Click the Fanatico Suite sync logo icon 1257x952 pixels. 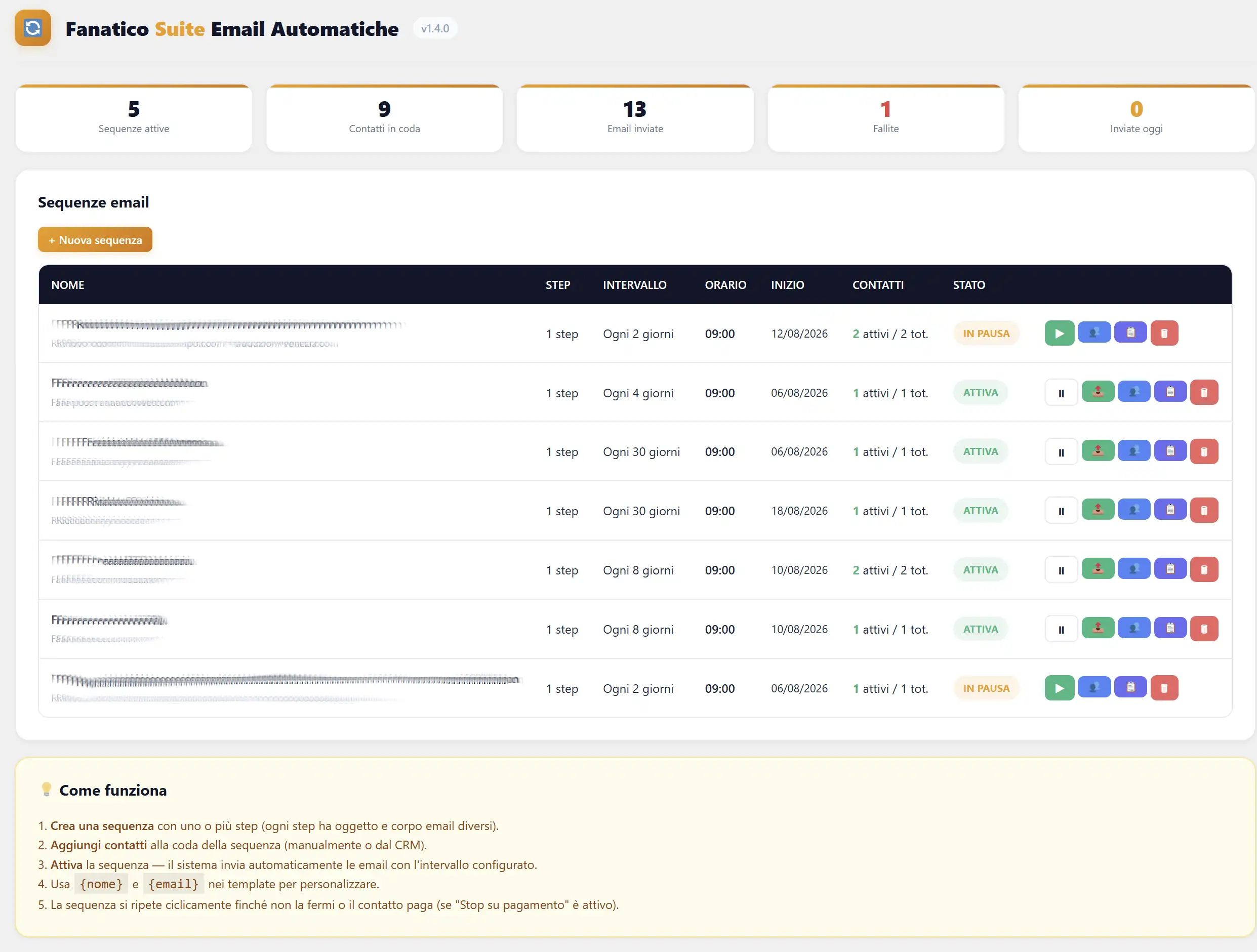(33, 28)
